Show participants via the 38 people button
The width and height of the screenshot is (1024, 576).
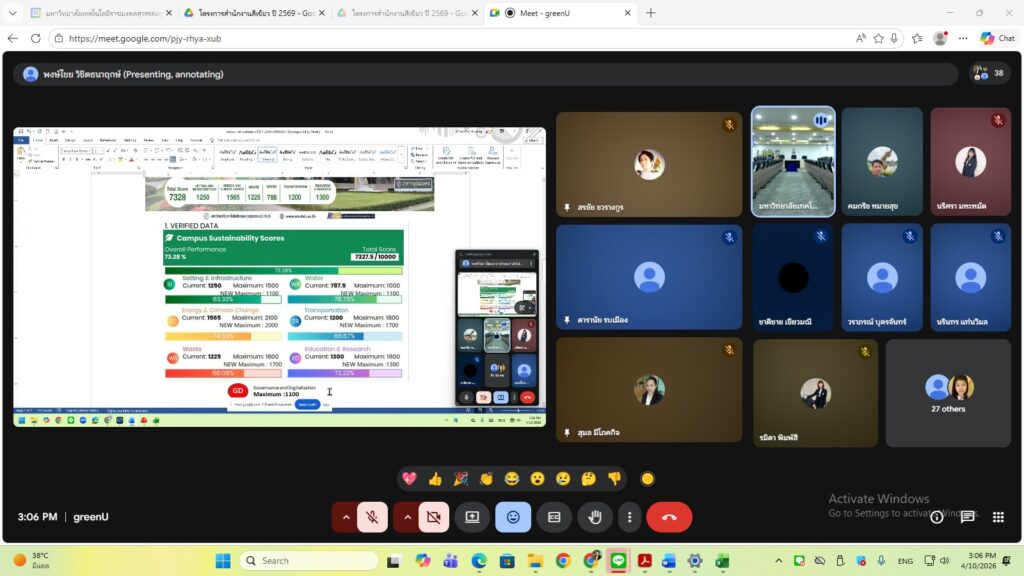tap(991, 73)
